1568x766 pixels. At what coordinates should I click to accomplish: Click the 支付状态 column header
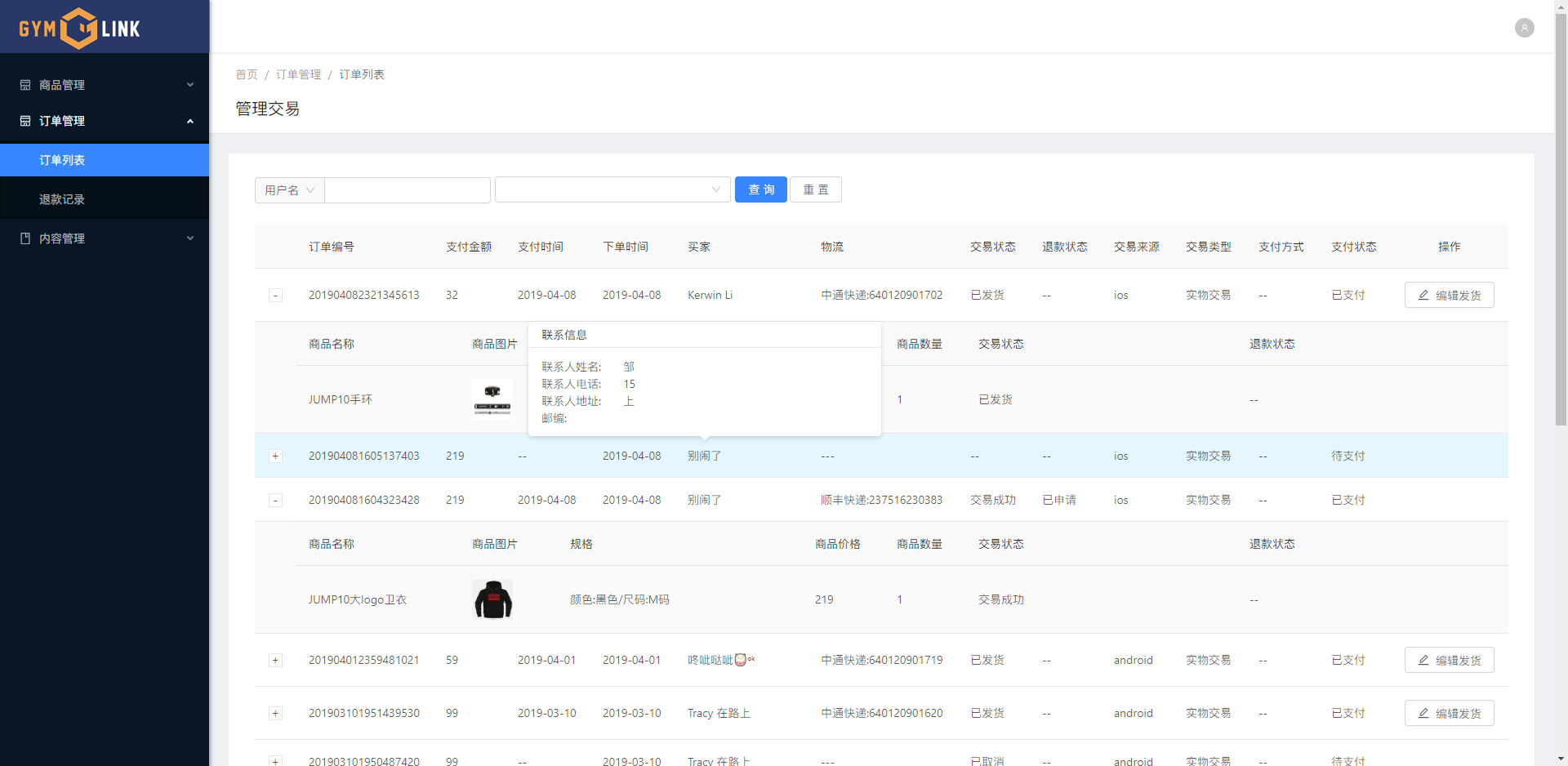point(1354,247)
